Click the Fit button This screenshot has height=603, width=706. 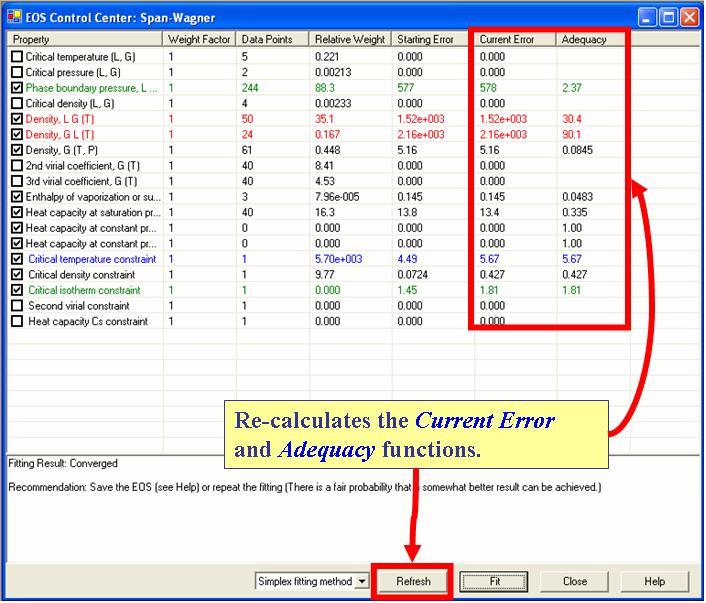click(494, 581)
